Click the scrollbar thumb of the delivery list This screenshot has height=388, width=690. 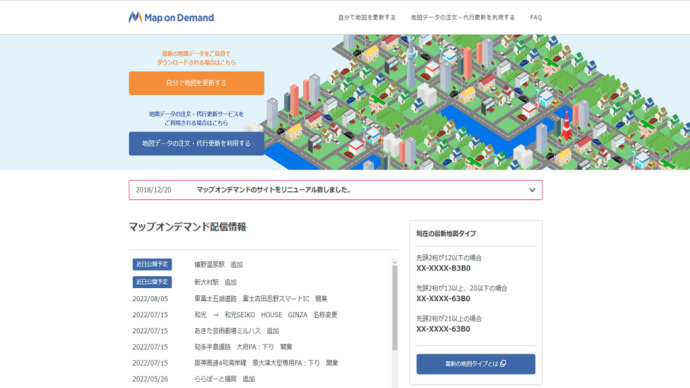click(395, 308)
